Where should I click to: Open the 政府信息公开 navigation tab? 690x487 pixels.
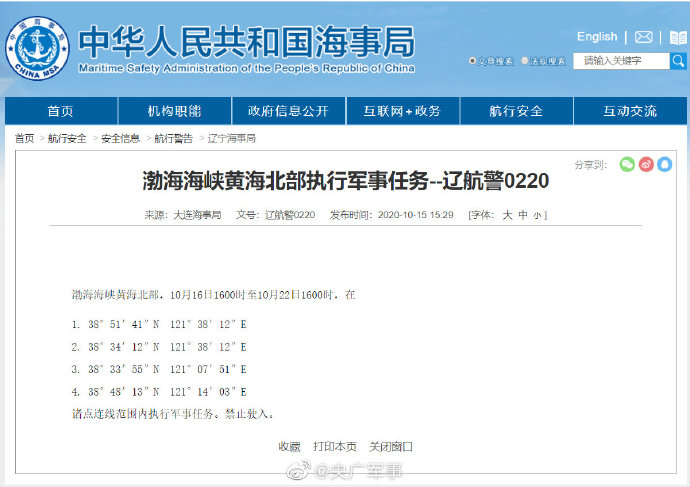click(x=288, y=111)
